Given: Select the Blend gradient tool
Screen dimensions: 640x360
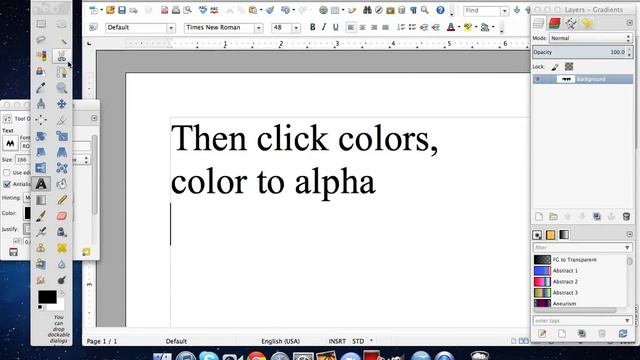Looking at the screenshot, I should click(x=41, y=200).
